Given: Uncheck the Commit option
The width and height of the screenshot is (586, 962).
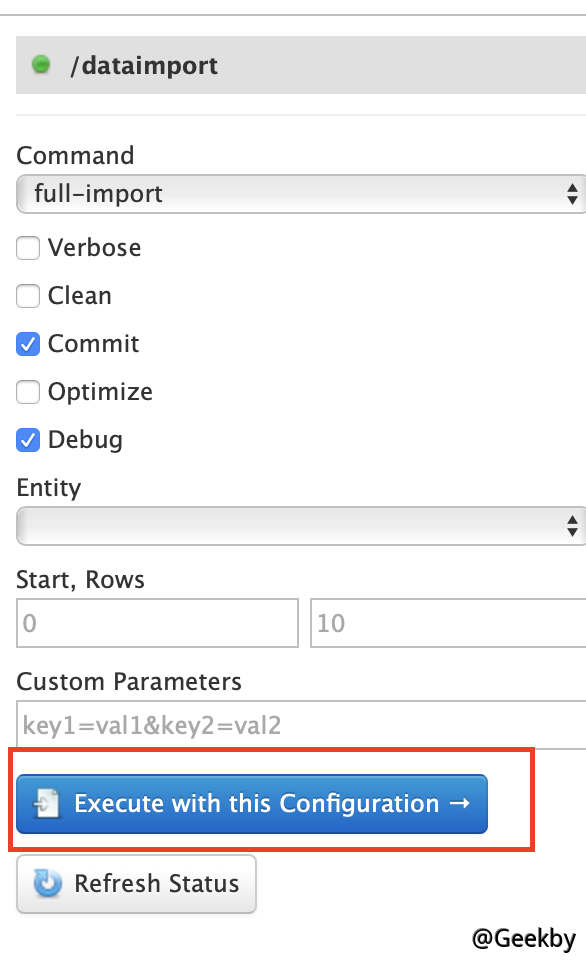Looking at the screenshot, I should coord(27,343).
